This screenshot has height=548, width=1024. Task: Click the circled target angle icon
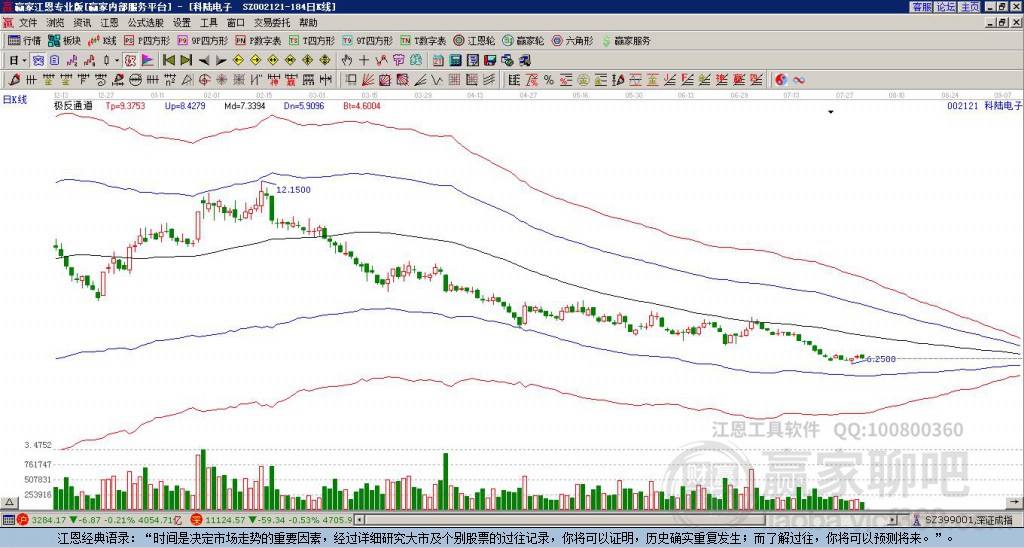pyautogui.click(x=204, y=80)
